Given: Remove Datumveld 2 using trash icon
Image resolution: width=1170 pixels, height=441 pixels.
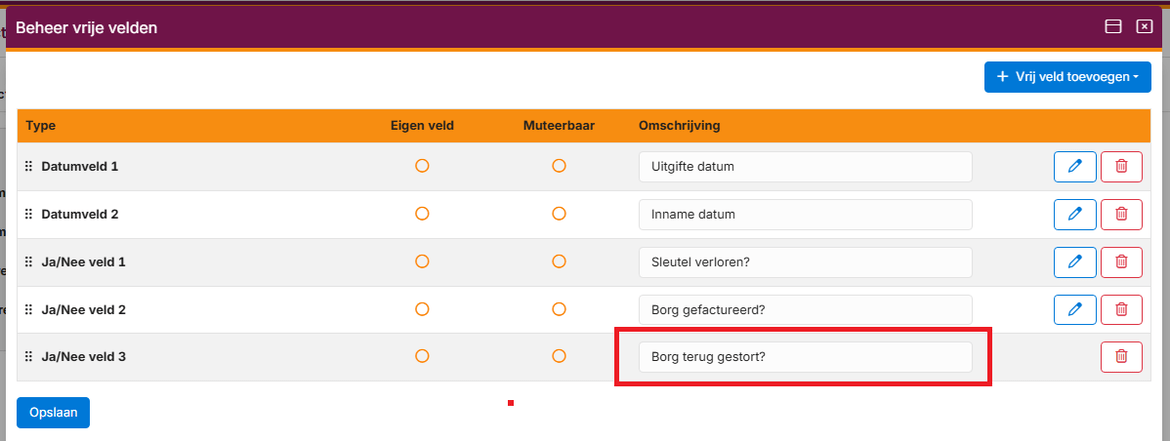Looking at the screenshot, I should tap(1121, 214).
